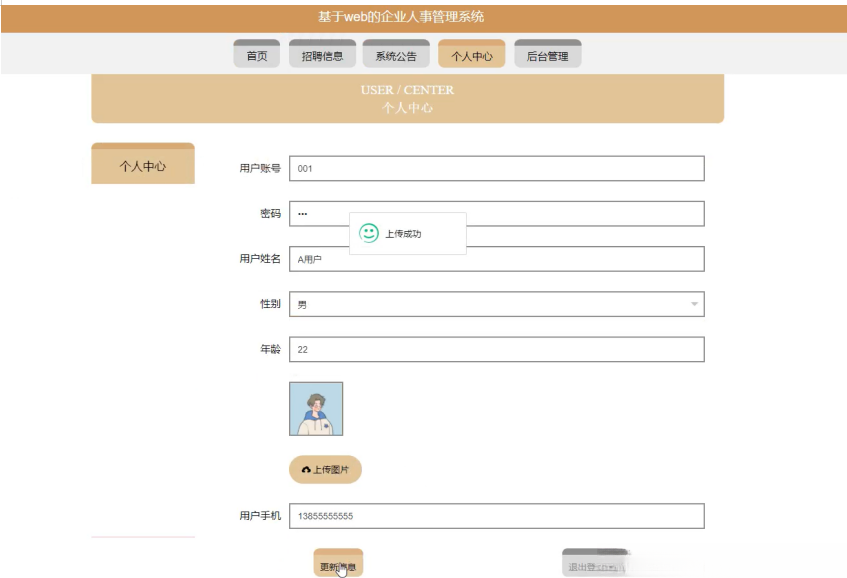Click the cloud upload icon on 上传图片 button
Screen dimensions: 847x578
click(x=305, y=469)
